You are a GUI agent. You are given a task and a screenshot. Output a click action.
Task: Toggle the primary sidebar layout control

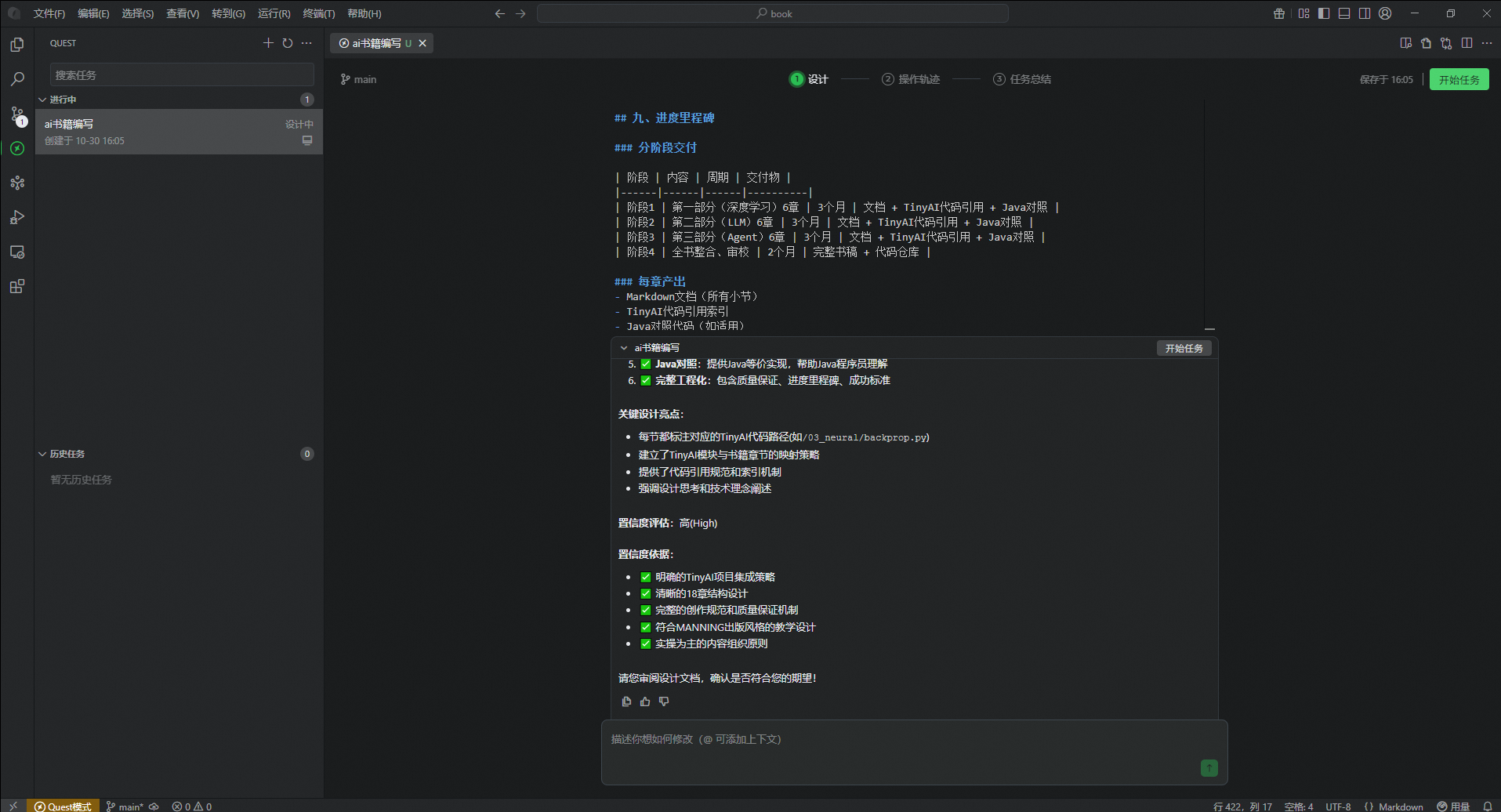click(1325, 13)
